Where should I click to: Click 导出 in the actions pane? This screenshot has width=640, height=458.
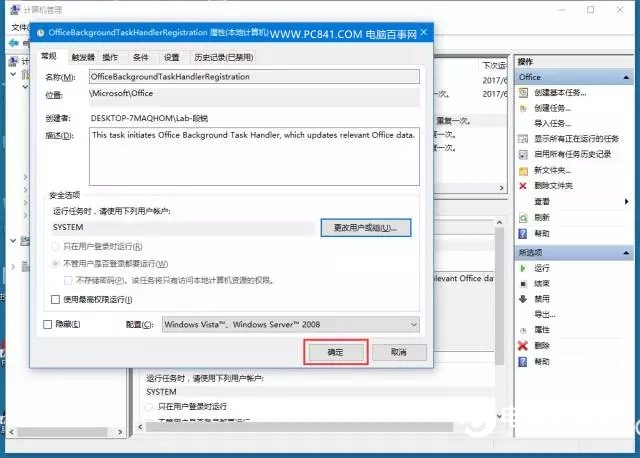point(544,314)
